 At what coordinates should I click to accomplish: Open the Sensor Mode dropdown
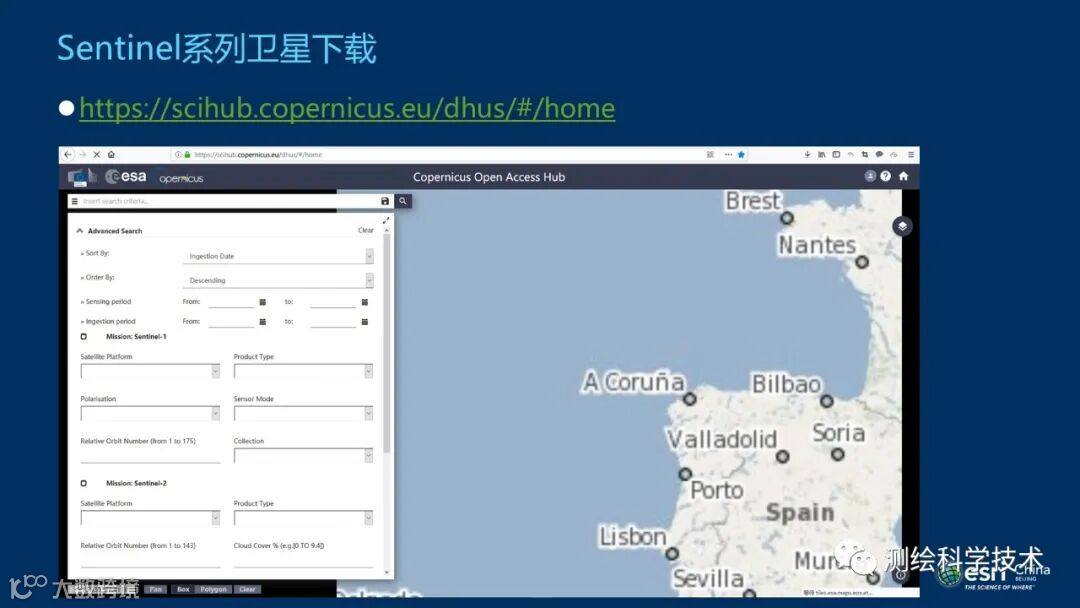click(303, 413)
